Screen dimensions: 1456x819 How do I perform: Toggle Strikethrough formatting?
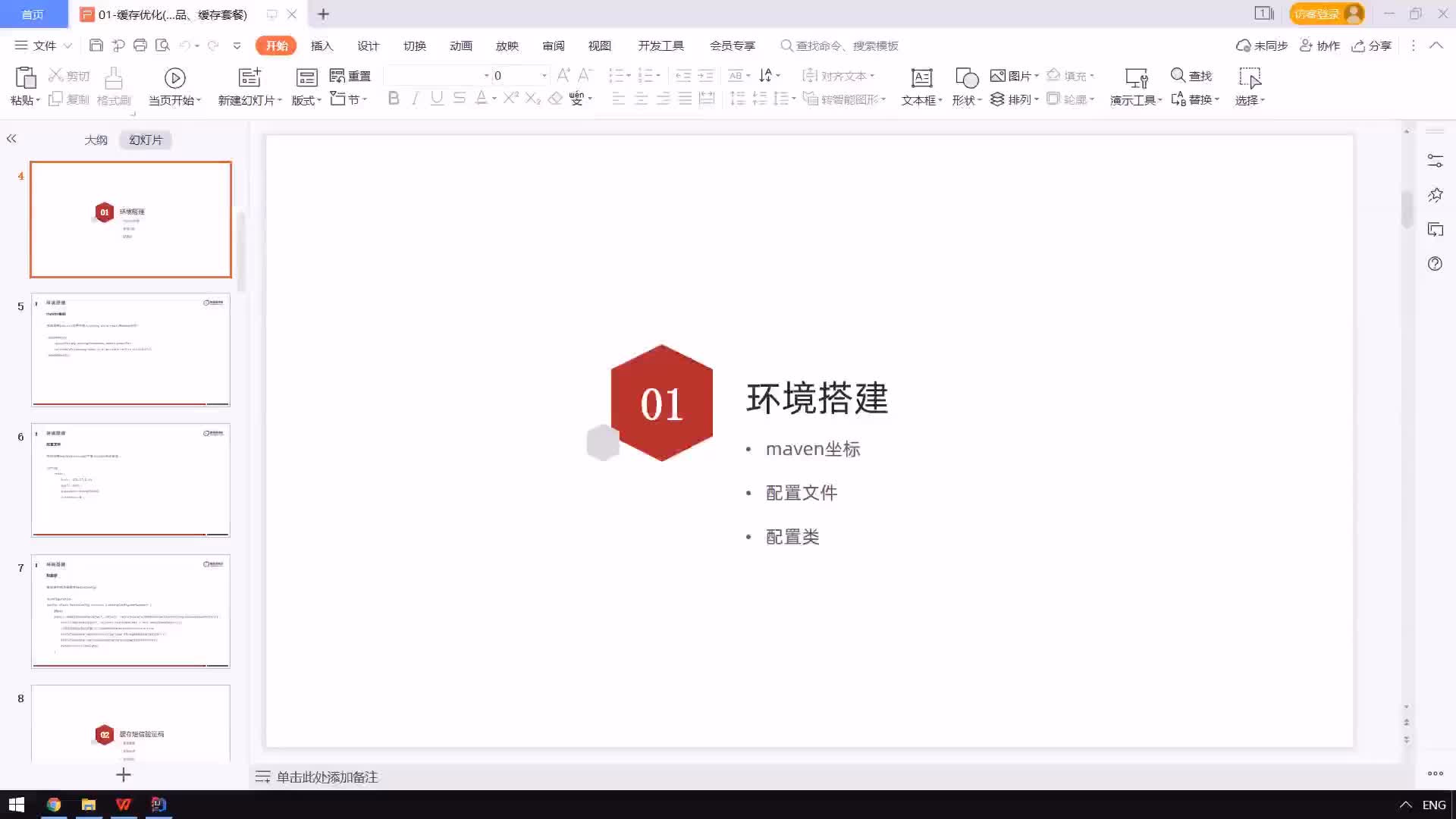(x=459, y=99)
